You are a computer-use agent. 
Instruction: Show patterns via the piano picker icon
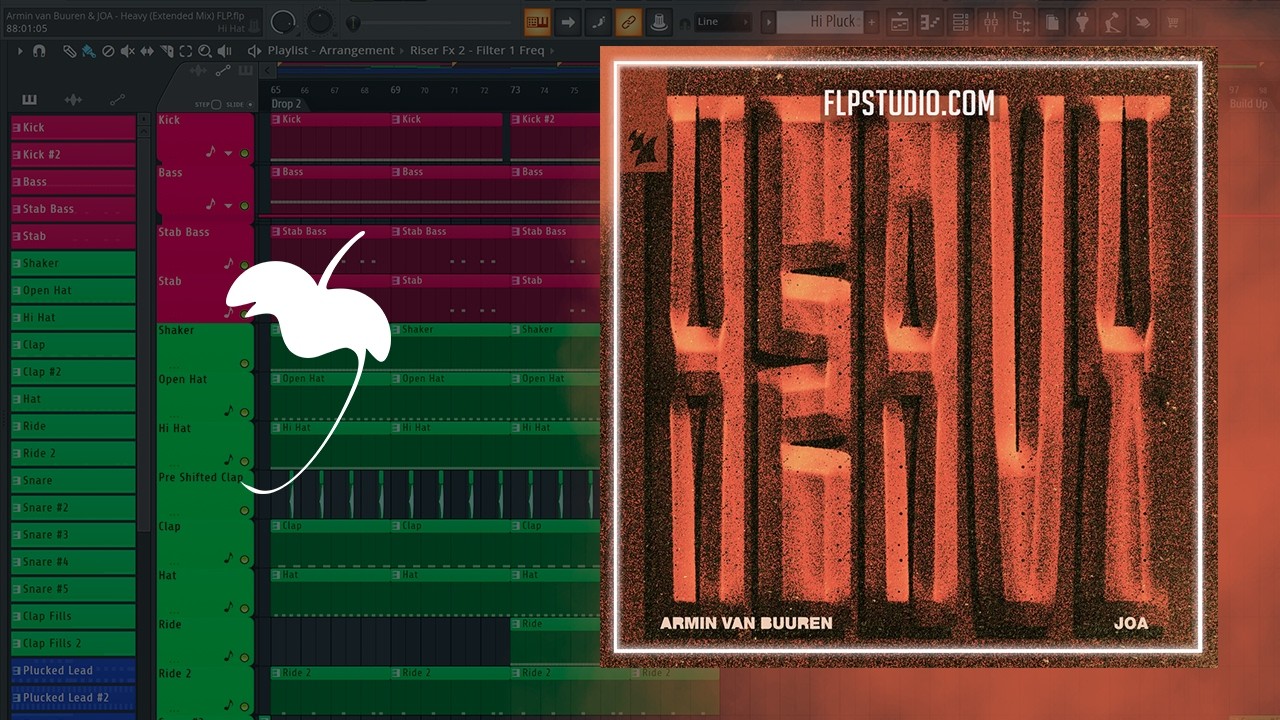(x=29, y=100)
